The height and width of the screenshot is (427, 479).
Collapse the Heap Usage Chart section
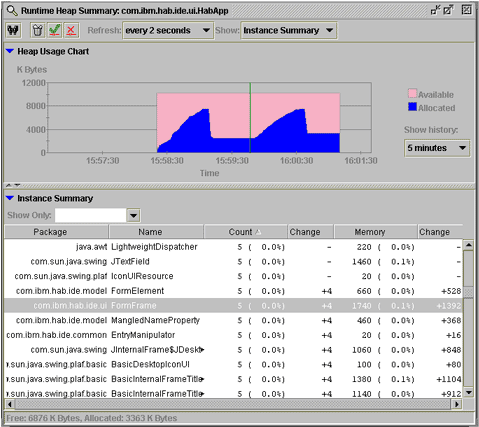(x=10, y=51)
